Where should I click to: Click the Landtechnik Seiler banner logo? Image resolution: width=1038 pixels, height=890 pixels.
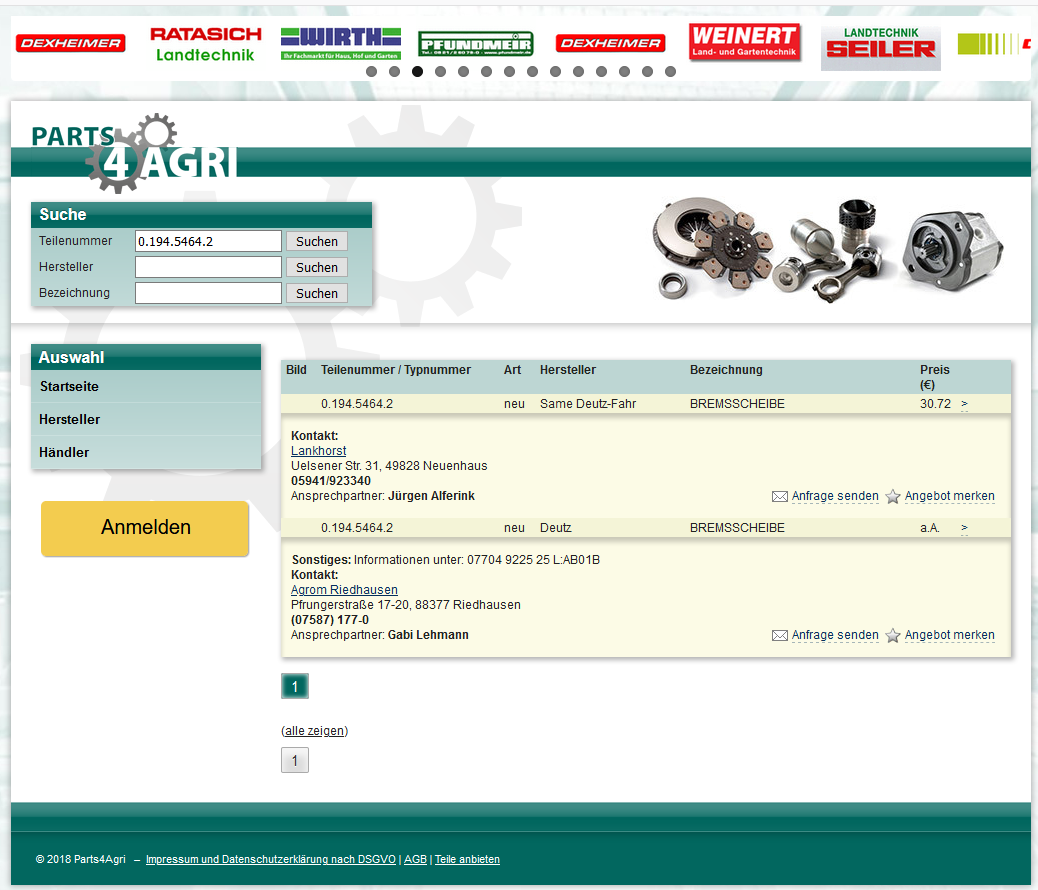880,46
